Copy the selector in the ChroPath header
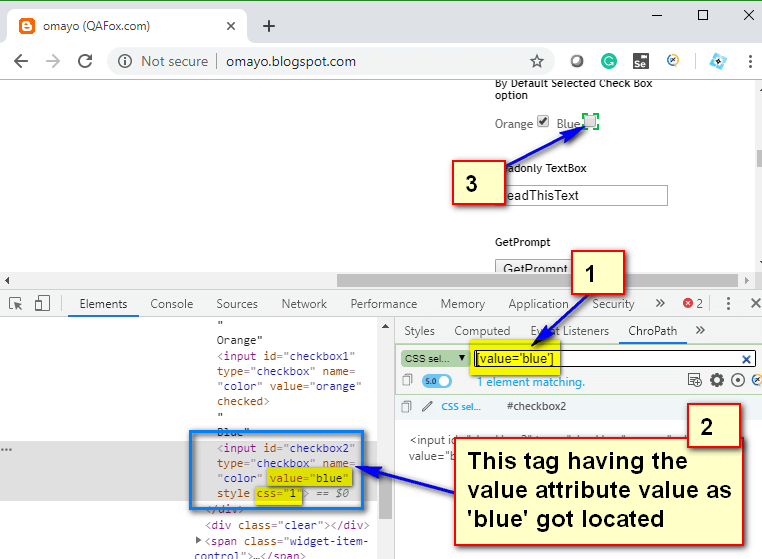The height and width of the screenshot is (559, 762). (407, 380)
